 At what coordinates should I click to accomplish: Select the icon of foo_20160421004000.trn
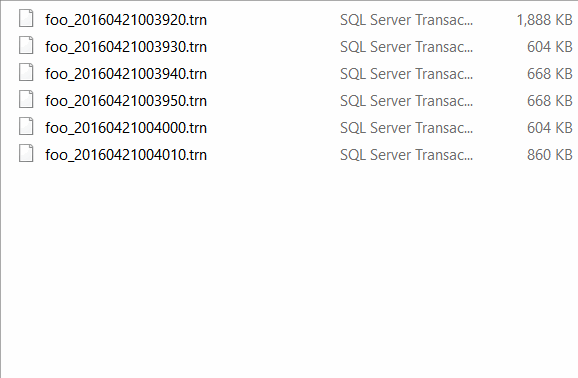pos(26,126)
